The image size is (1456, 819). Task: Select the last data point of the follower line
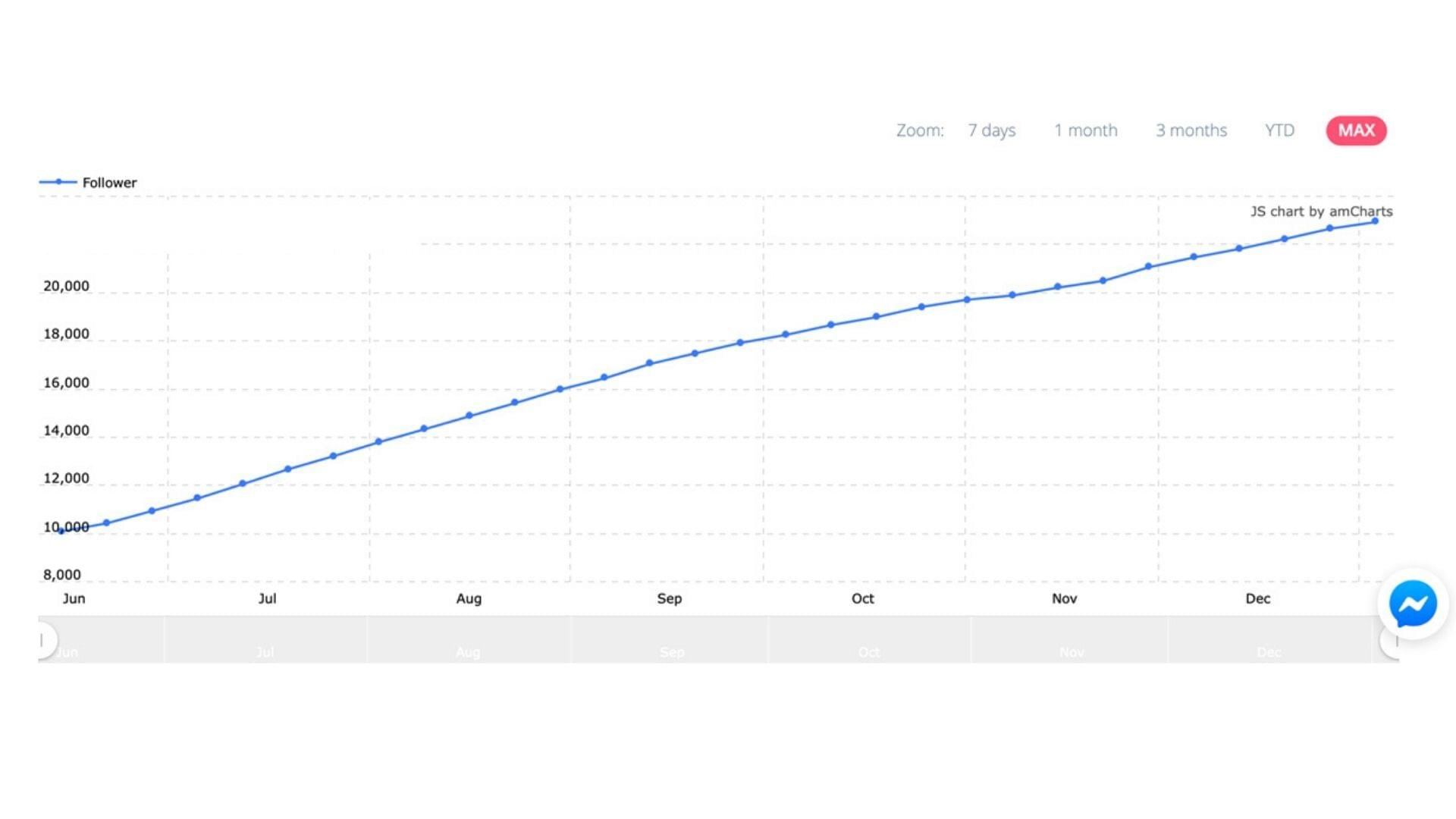1375,221
